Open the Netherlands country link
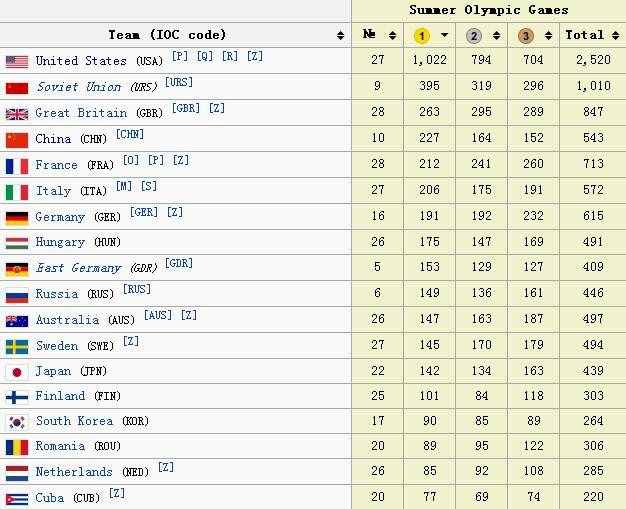 [x=74, y=472]
